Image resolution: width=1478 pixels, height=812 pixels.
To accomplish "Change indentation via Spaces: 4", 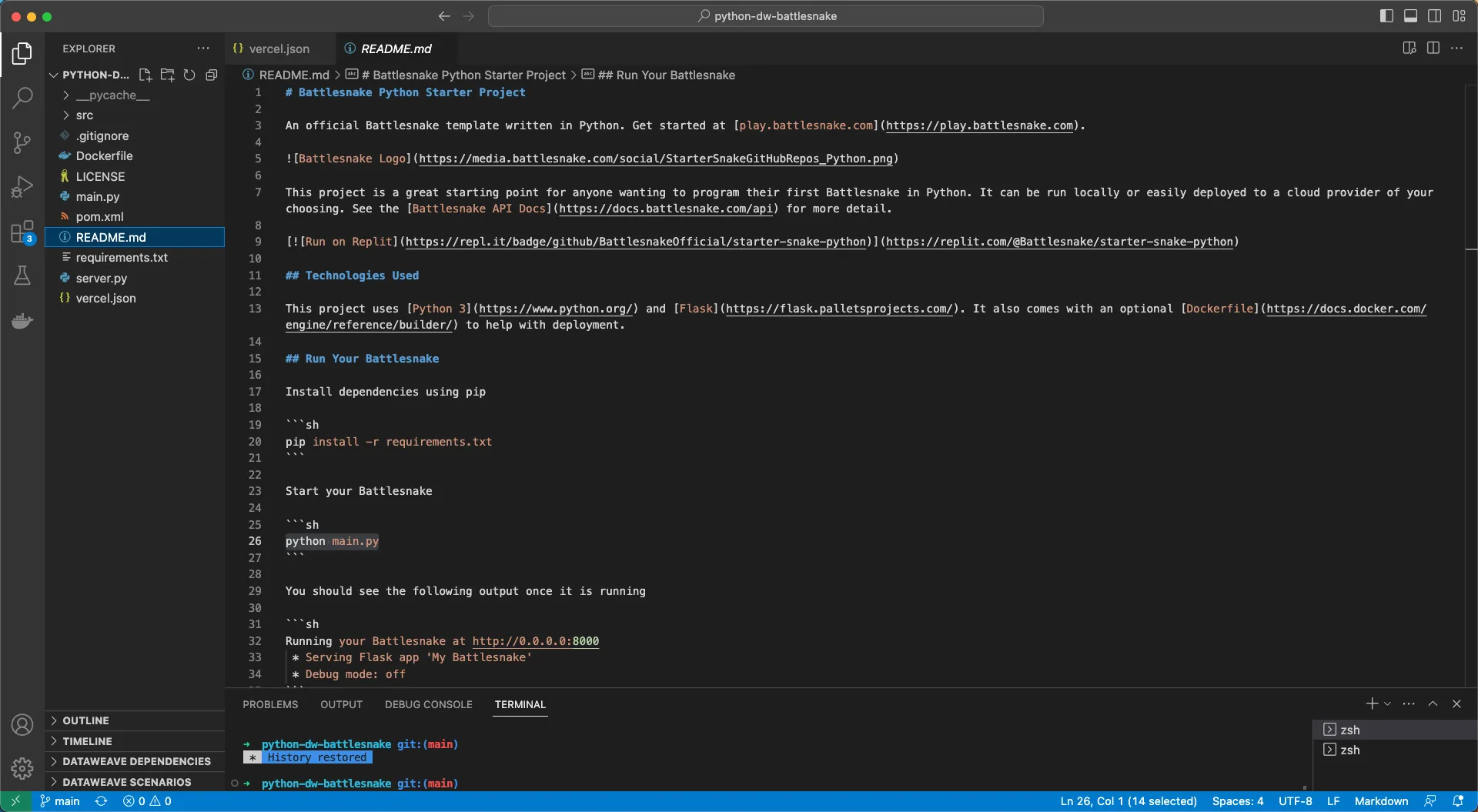I will pyautogui.click(x=1238, y=801).
